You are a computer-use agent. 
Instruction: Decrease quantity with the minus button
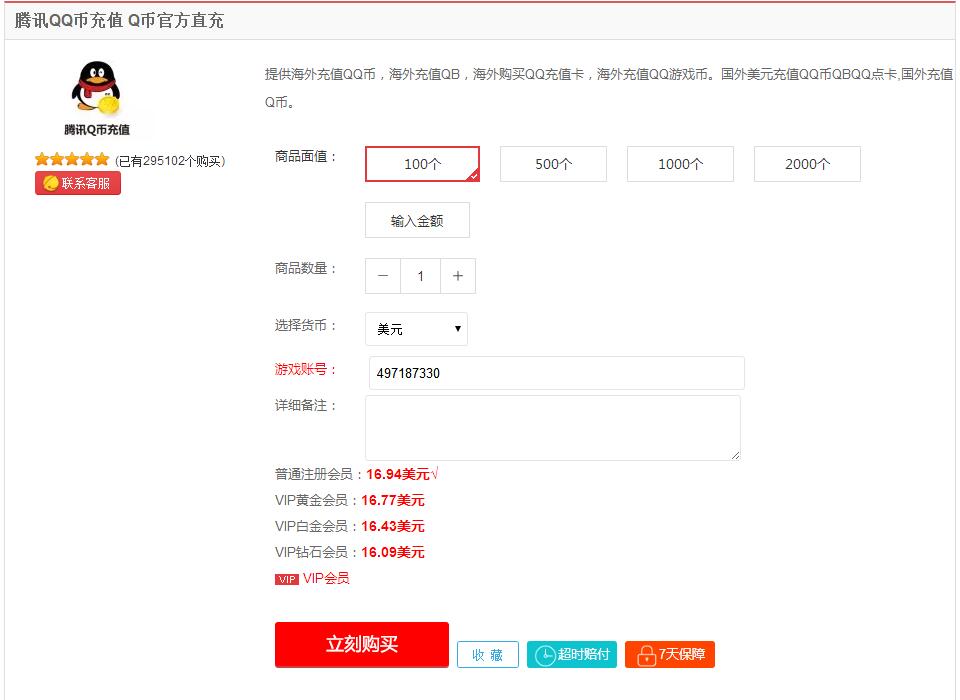[383, 276]
